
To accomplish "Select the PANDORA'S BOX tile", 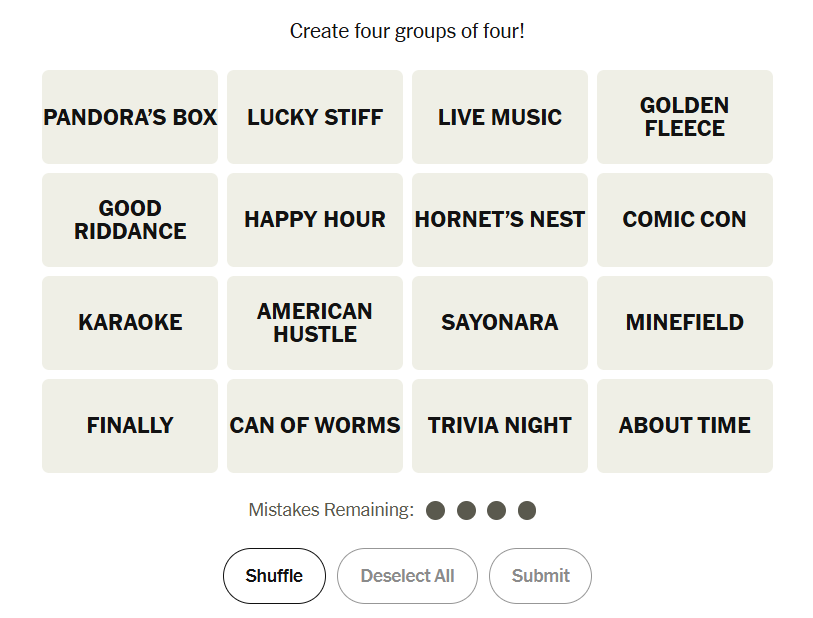I will tap(130, 117).
